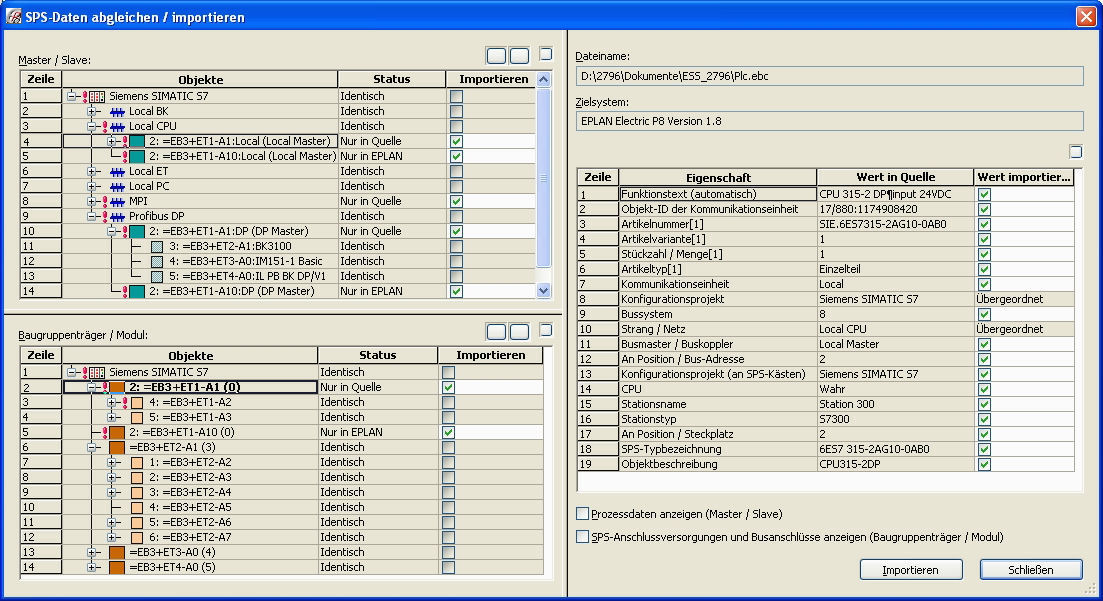This screenshot has height=601, width=1103.
Task: Click the Master/Slave list scroll-down arrow
Action: tap(544, 290)
